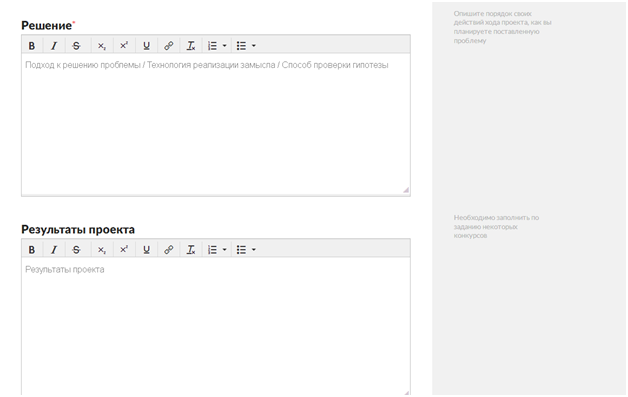Image resolution: width=628 pixels, height=397 pixels.
Task: Click the Результаты проекта text area
Action: (x=216, y=326)
